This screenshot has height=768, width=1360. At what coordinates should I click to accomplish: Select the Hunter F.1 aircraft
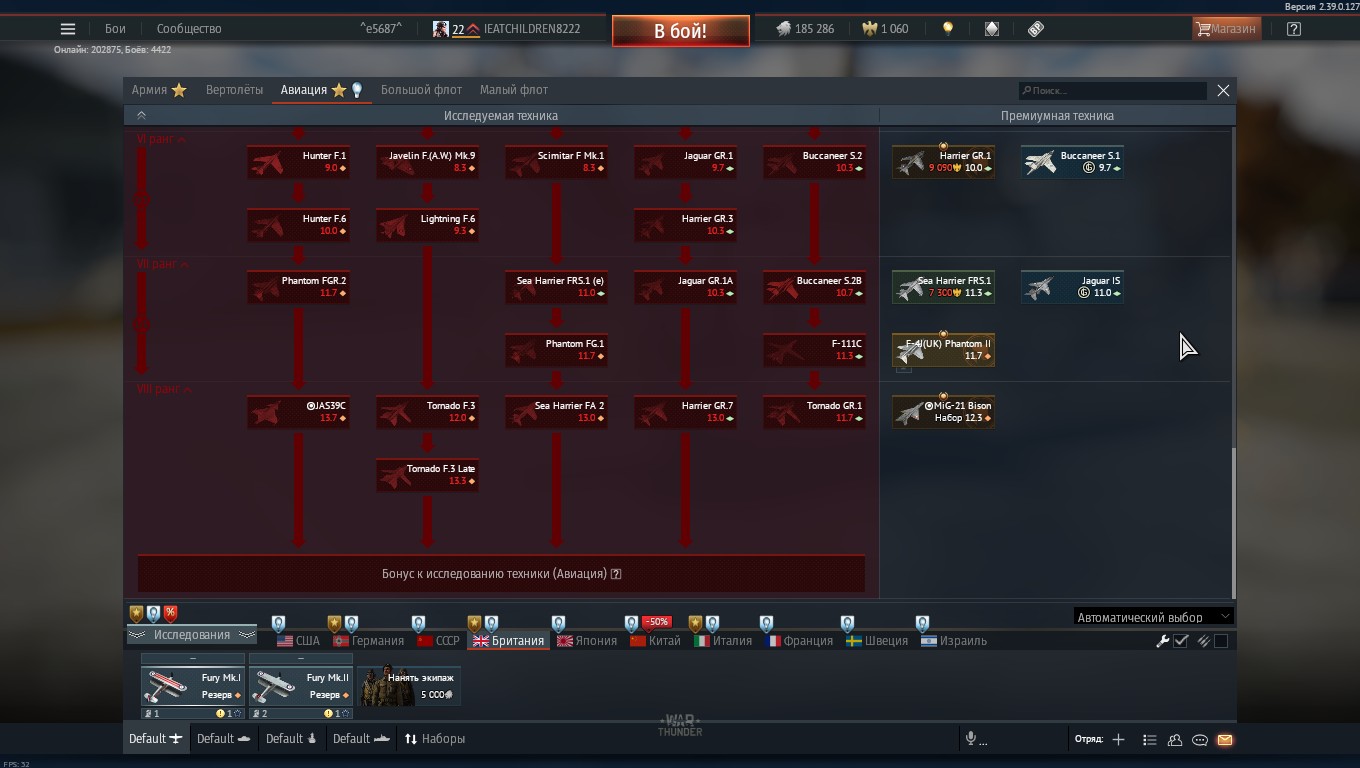coord(298,162)
